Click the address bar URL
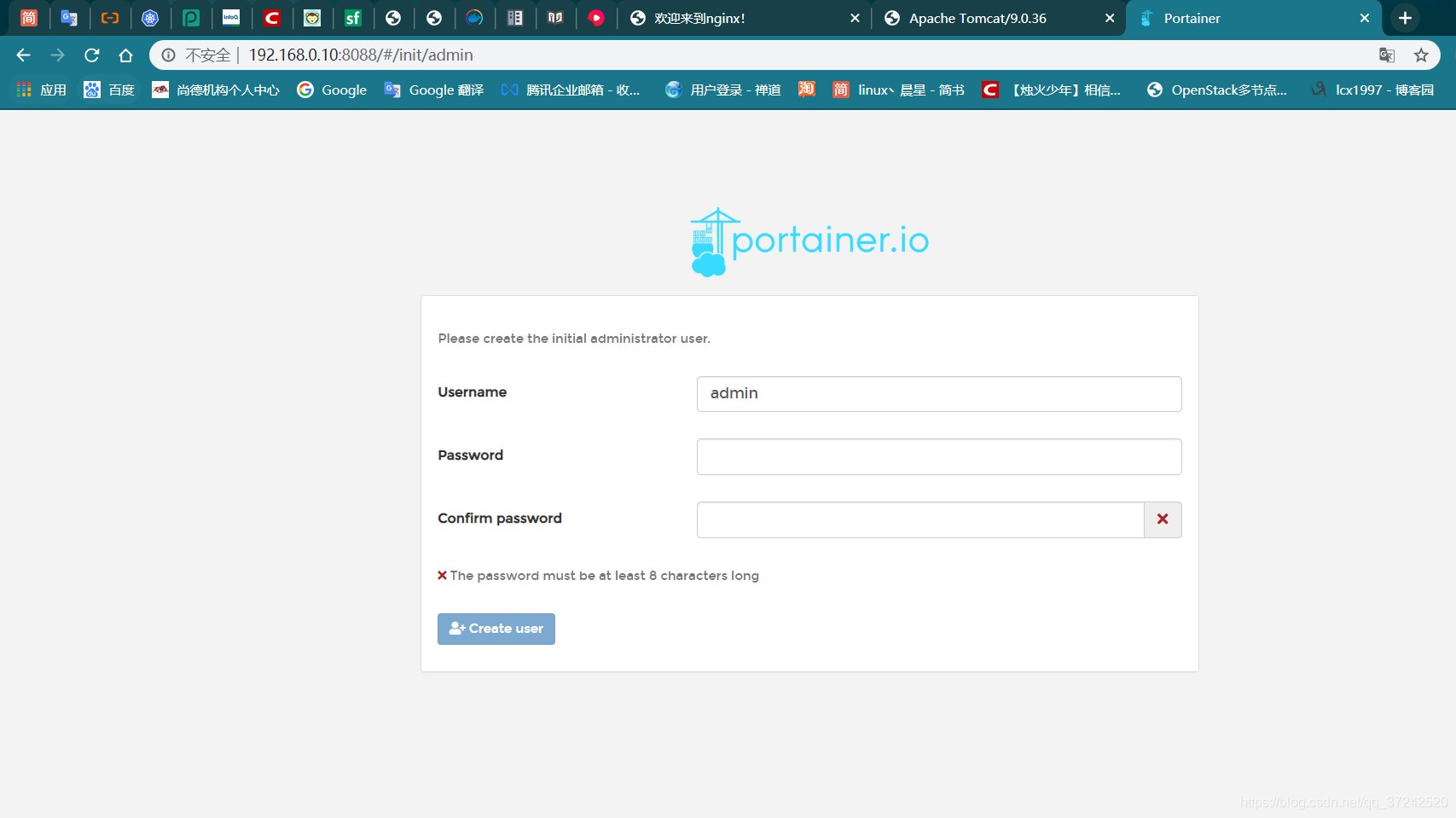 pos(361,55)
